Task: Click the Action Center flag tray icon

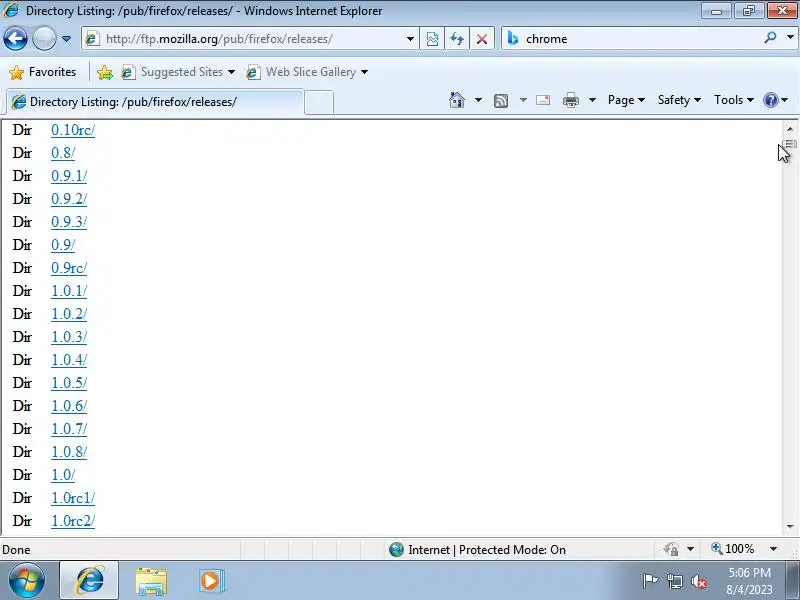Action: click(x=650, y=581)
